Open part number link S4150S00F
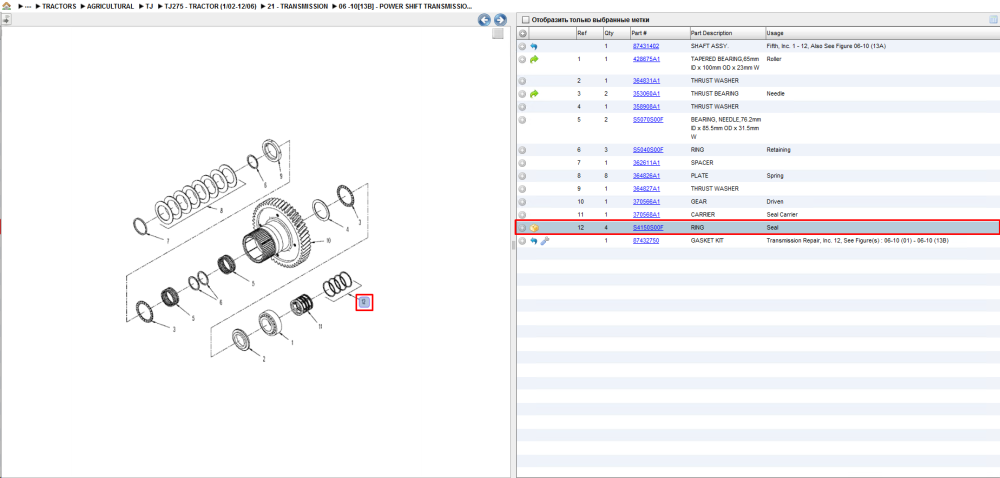1000x478 pixels. [x=648, y=228]
